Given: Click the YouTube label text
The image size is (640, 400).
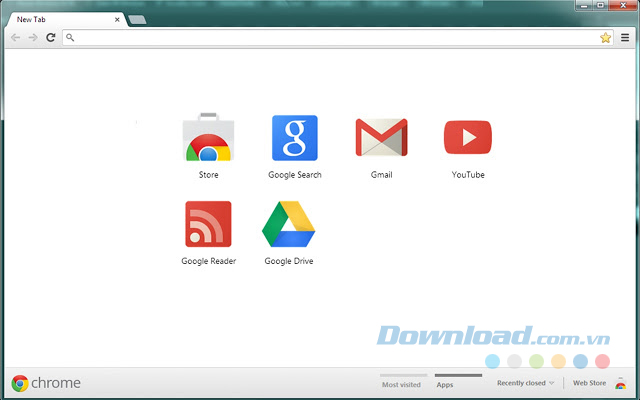Looking at the screenshot, I should click(468, 175).
